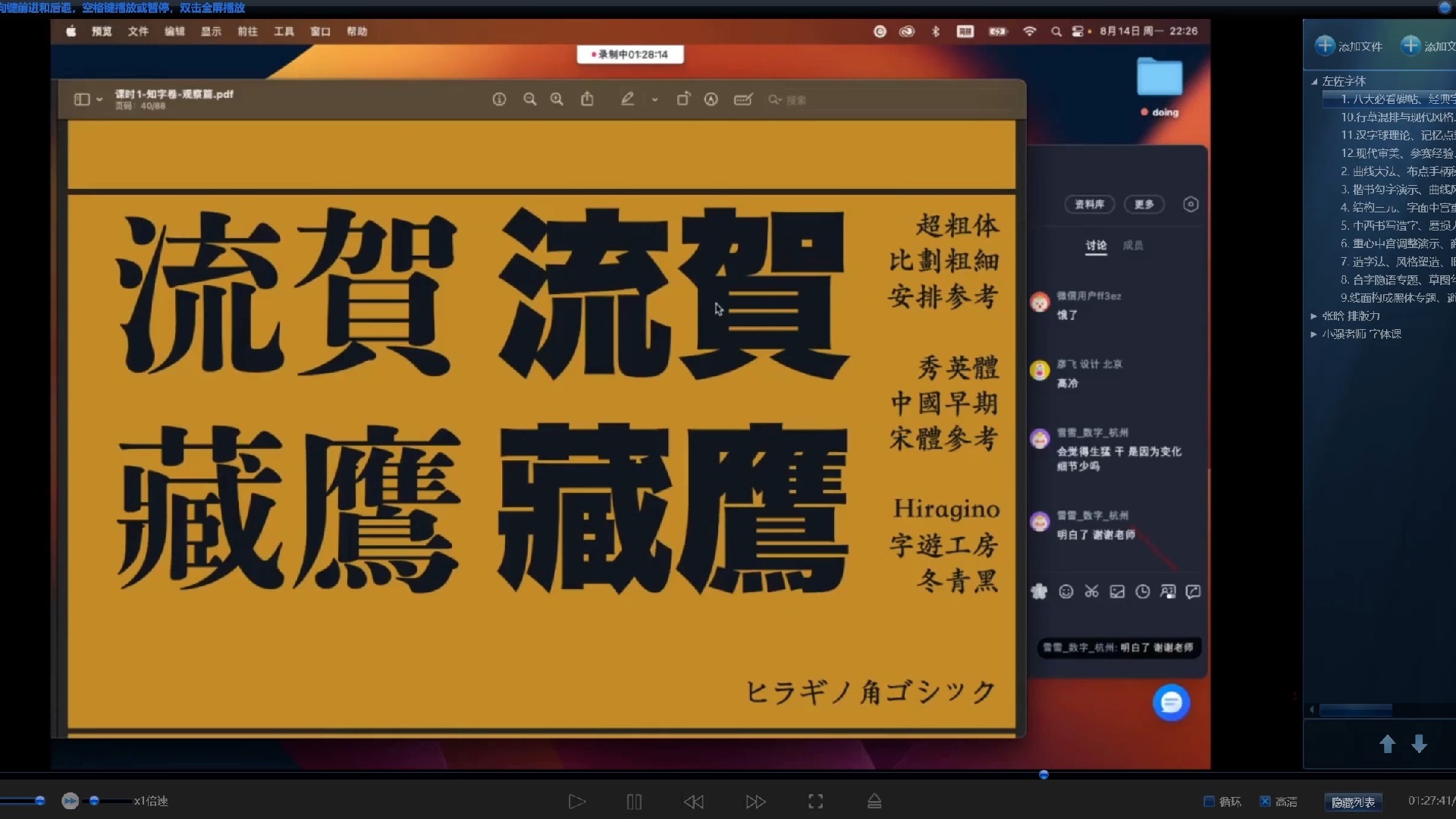The width and height of the screenshot is (1456, 819).
Task: Open the highlight color dropdown arrow
Action: (x=654, y=99)
